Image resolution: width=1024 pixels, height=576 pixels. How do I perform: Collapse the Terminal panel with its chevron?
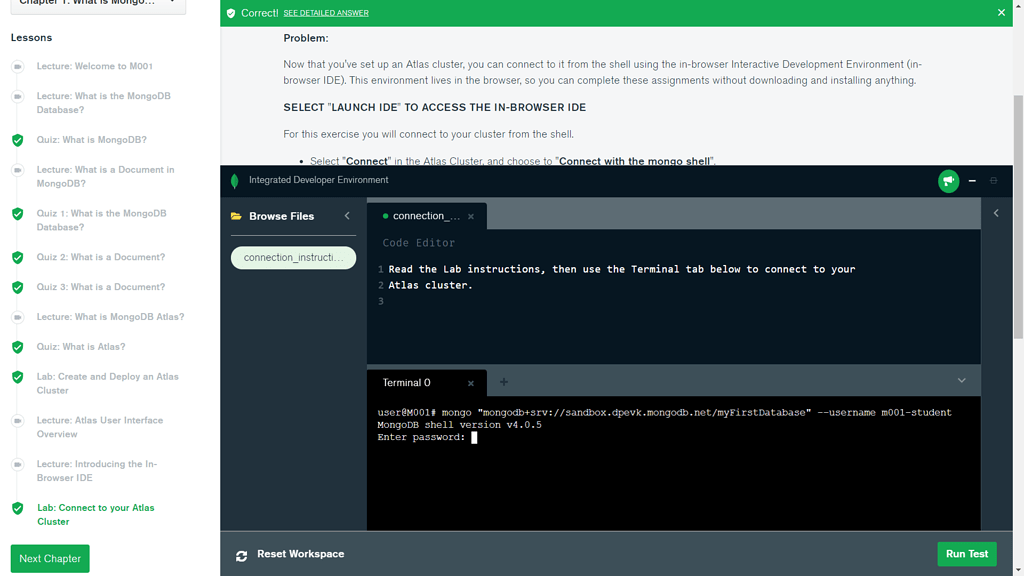coord(961,381)
